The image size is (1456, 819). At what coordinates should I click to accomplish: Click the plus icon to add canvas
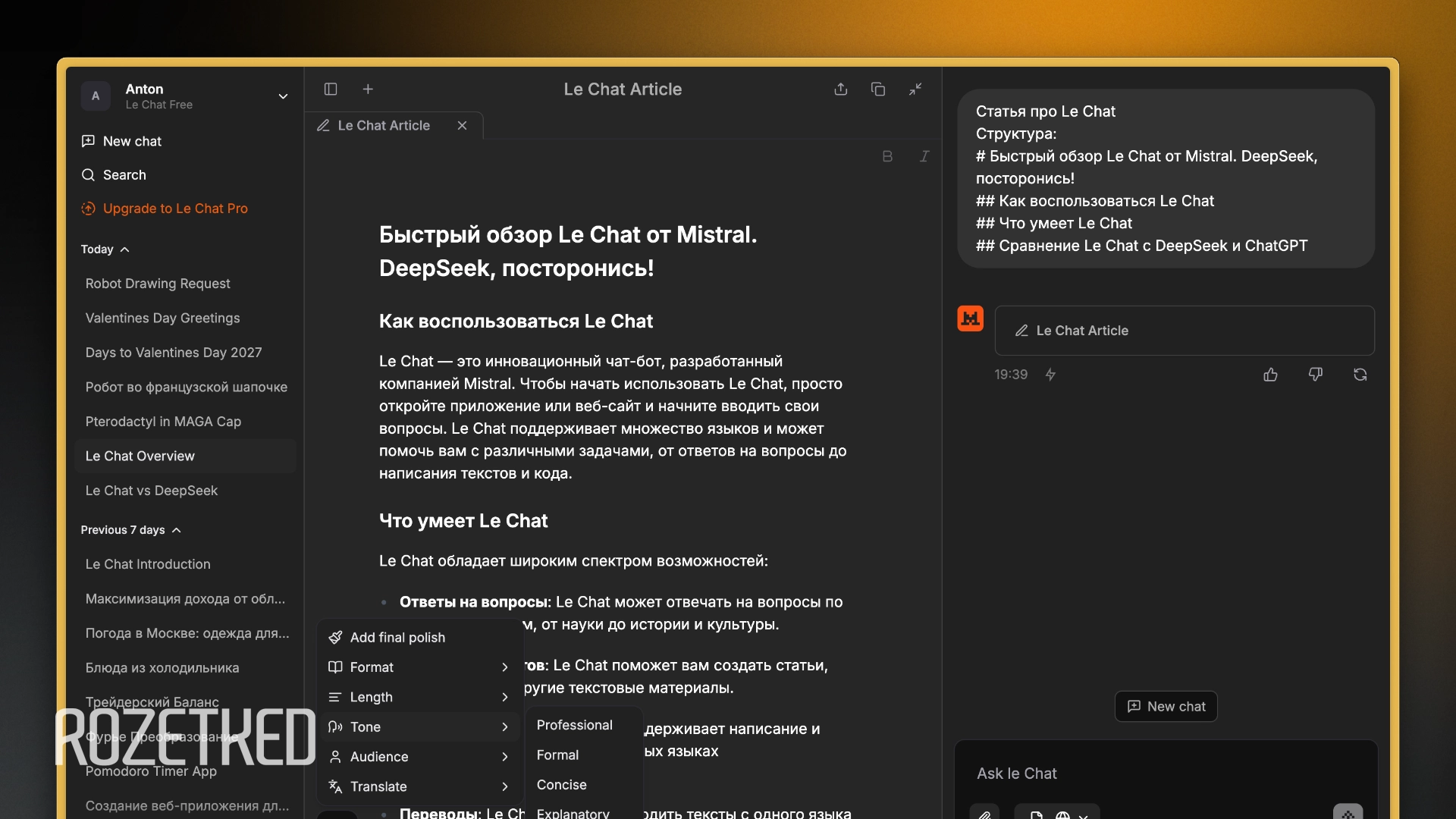click(x=368, y=89)
